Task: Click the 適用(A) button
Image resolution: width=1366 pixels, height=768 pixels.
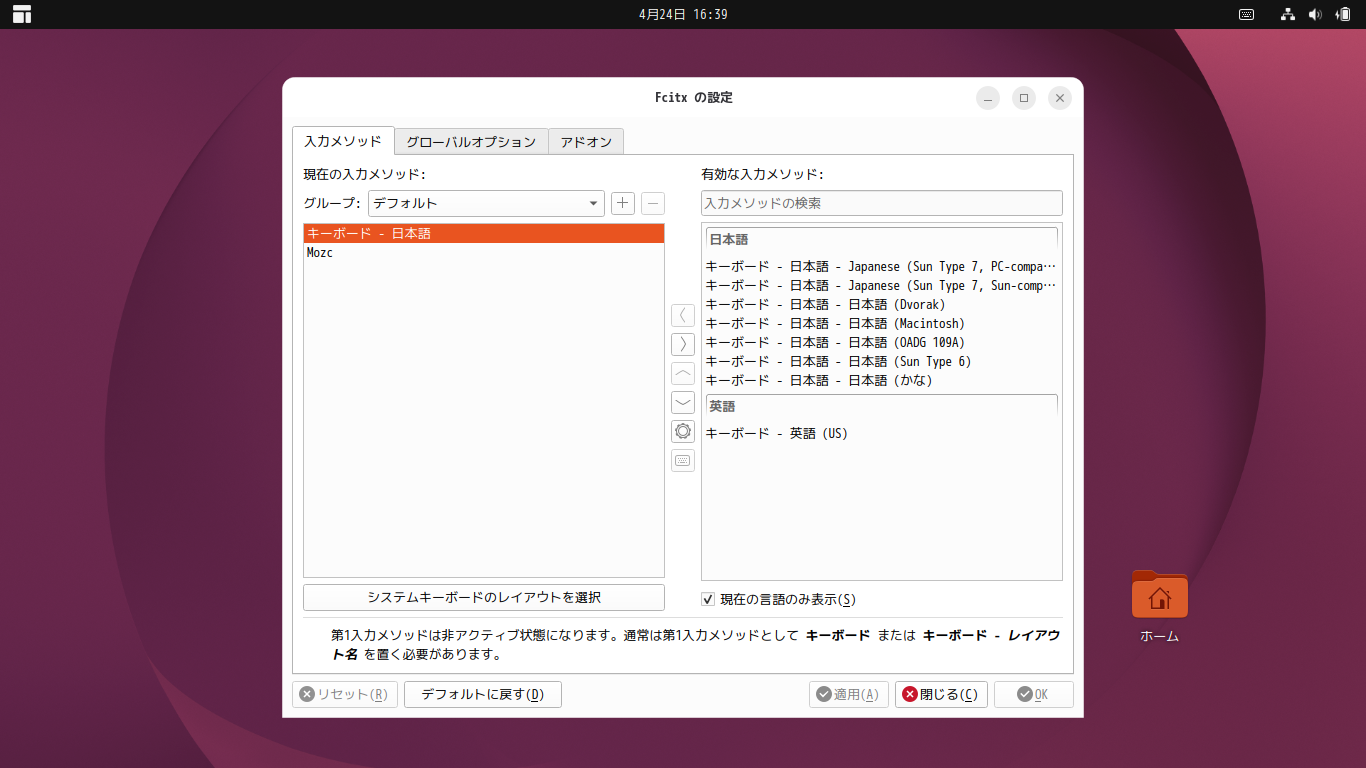Action: point(848,694)
